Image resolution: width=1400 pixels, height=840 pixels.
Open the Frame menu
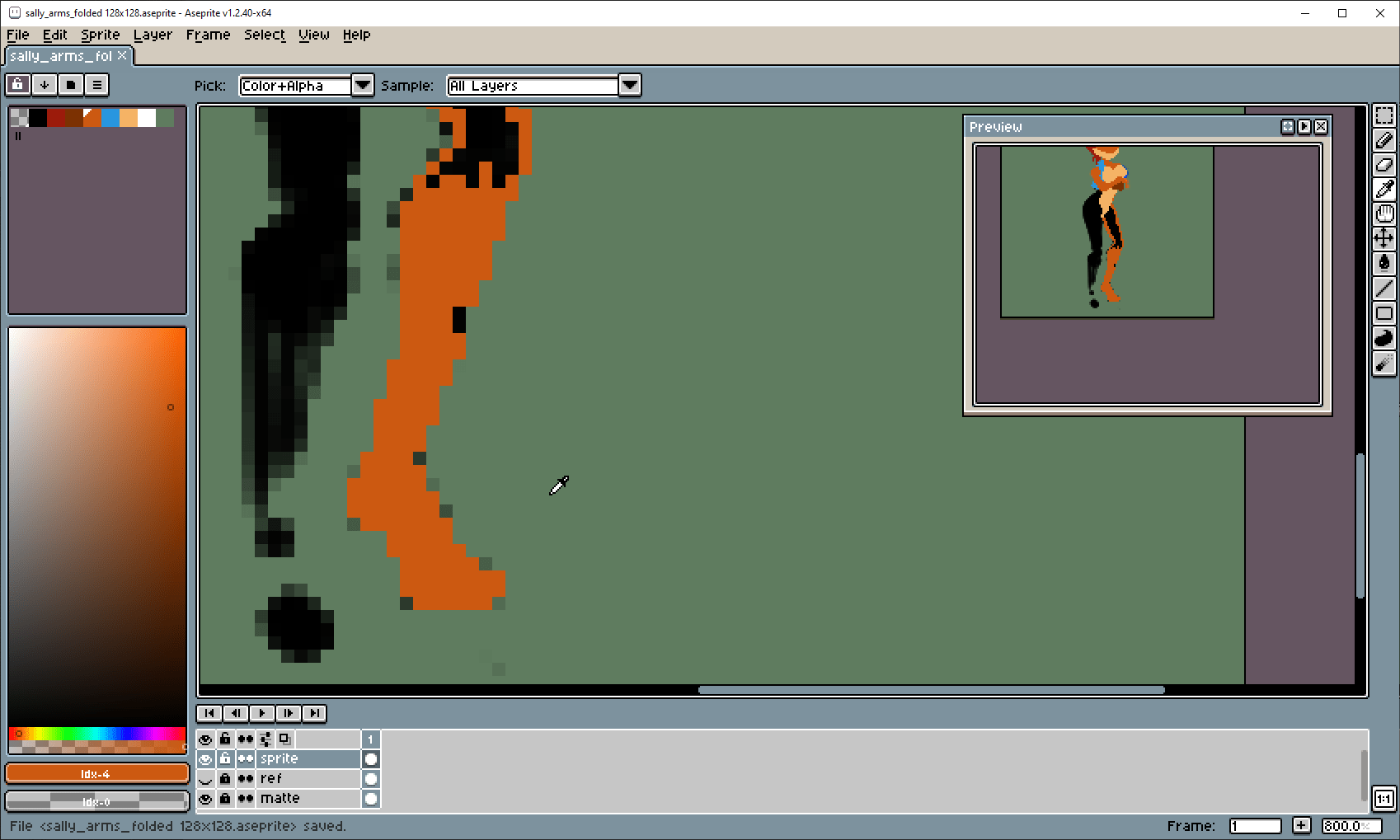[x=208, y=35]
